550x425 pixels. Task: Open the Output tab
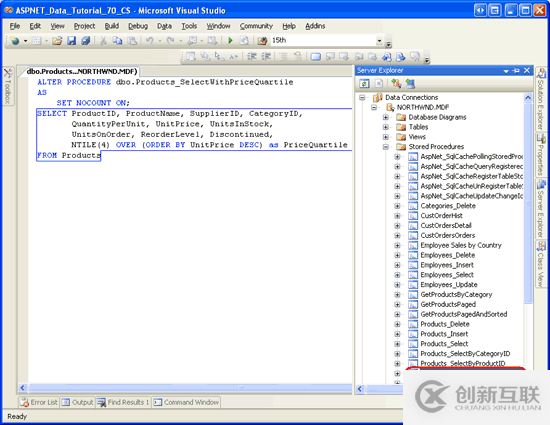(78, 402)
